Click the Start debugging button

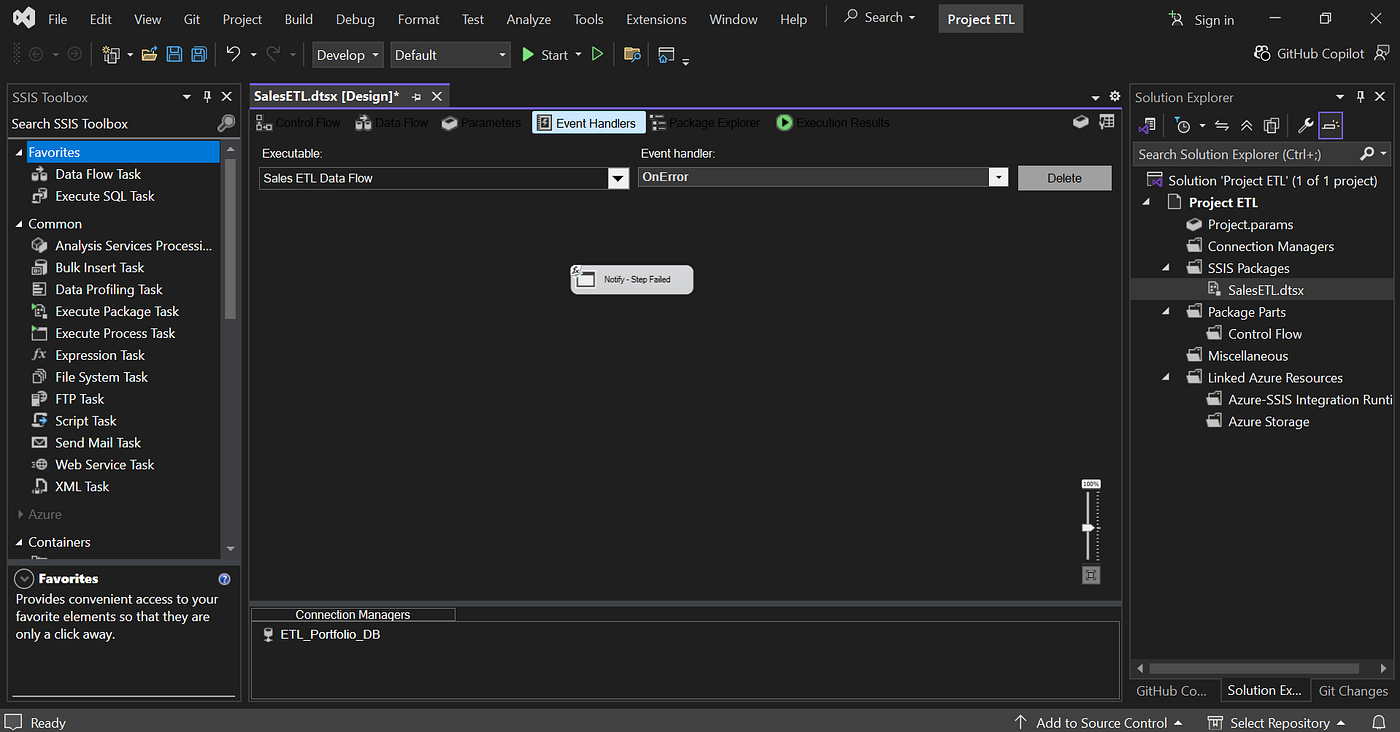coord(546,55)
